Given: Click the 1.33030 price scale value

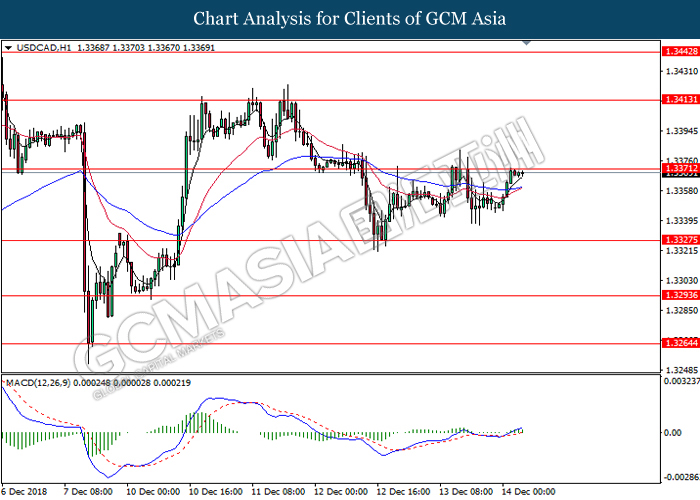Looking at the screenshot, I should point(681,281).
